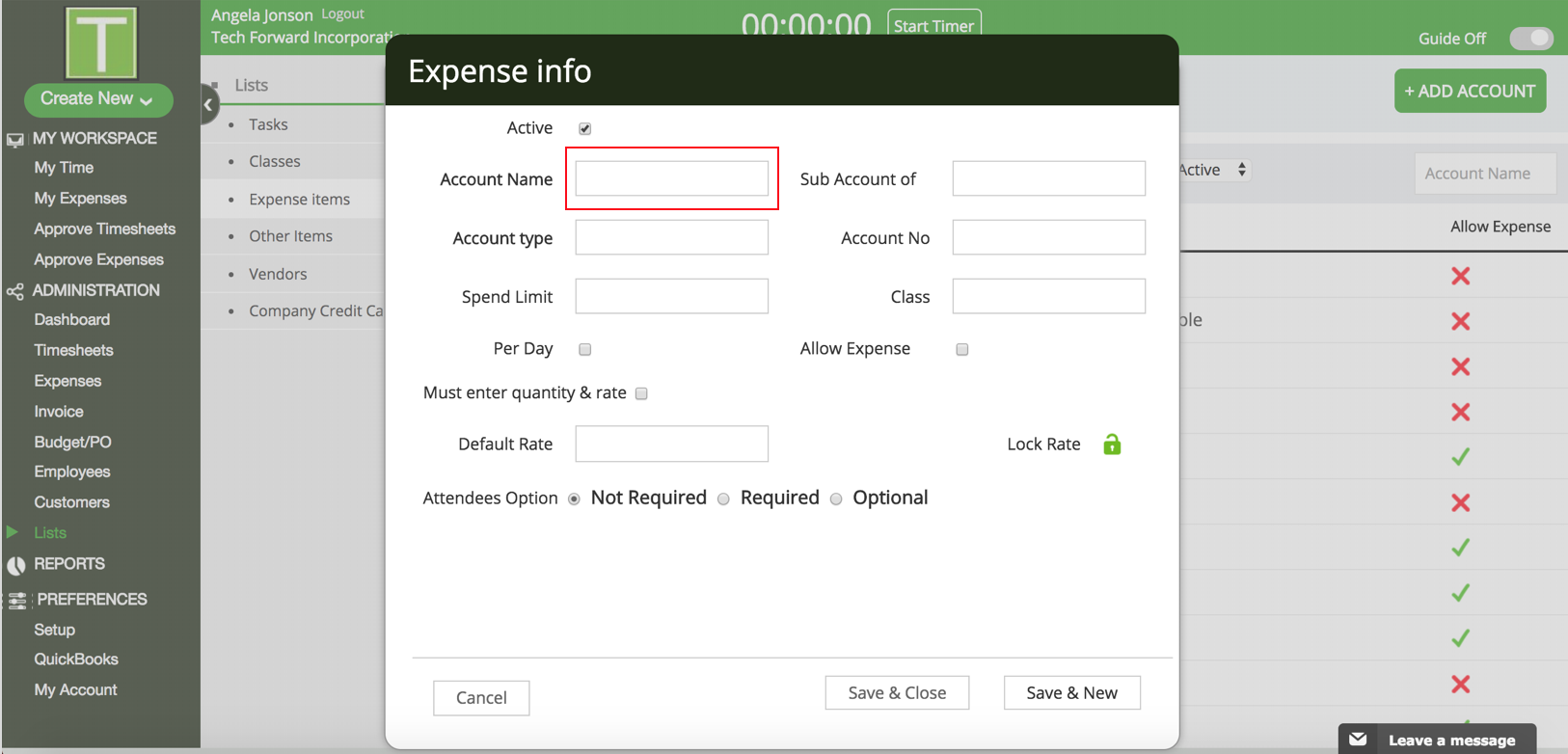Uncheck the Active checkbox
The width and height of the screenshot is (1568, 754).
585,128
